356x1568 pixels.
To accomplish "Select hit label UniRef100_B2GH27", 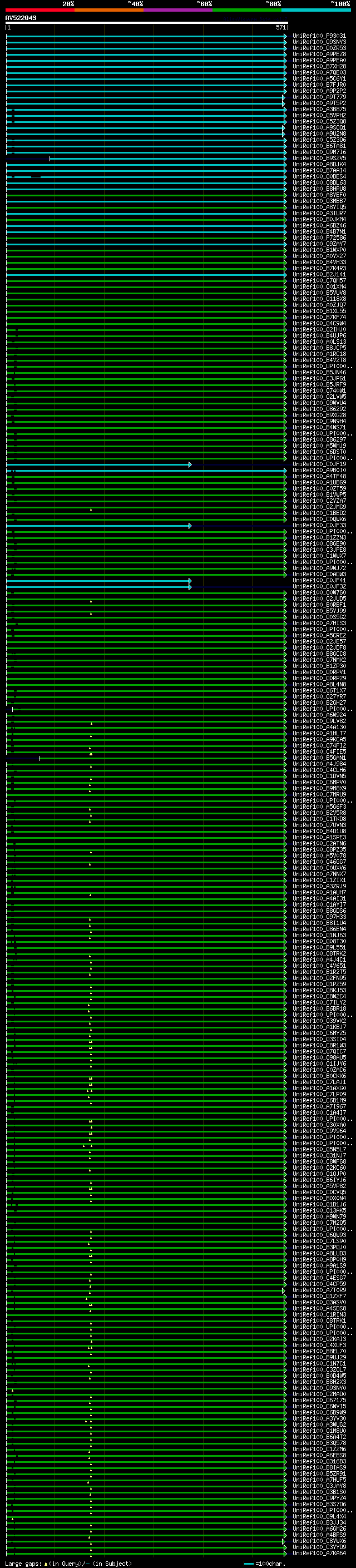I will point(319,703).
